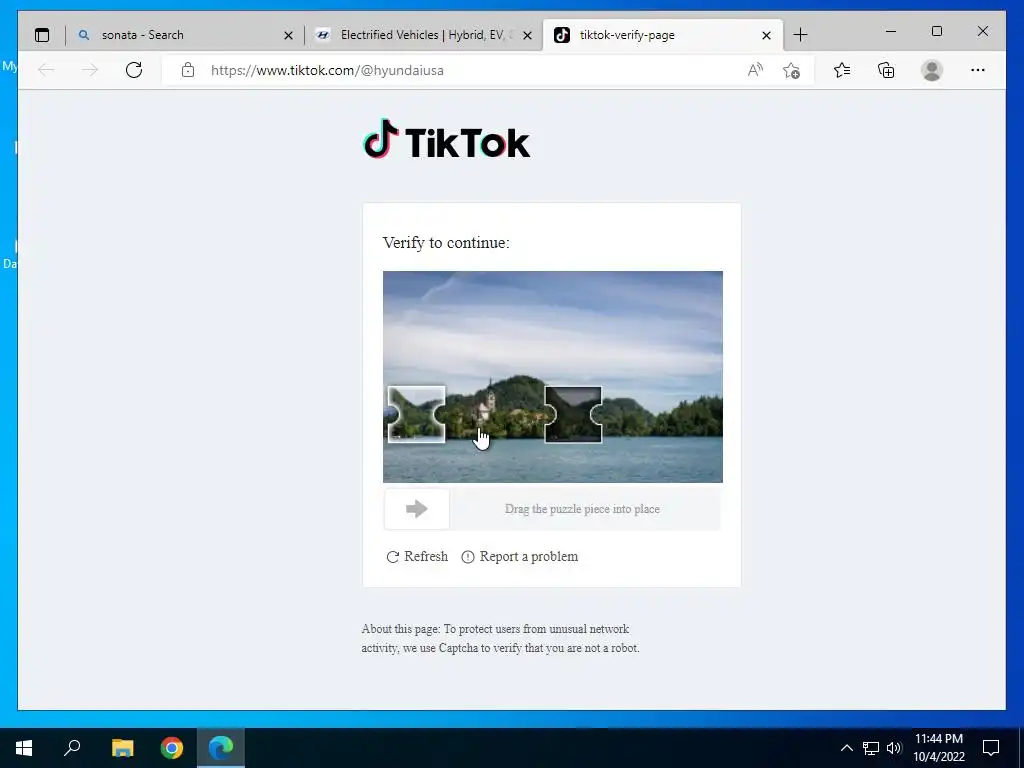The width and height of the screenshot is (1024, 768).
Task: Select the tiktok-verify-page tab
Action: (x=662, y=35)
